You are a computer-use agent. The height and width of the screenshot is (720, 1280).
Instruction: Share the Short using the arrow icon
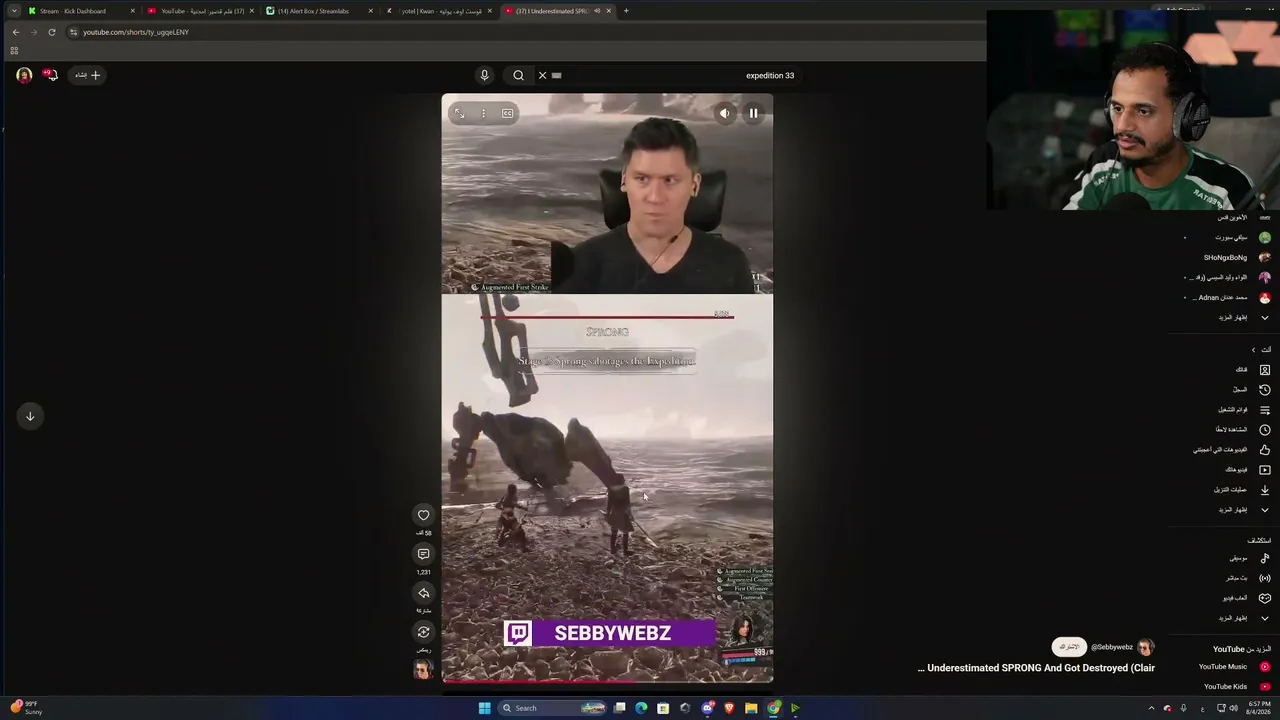tap(423, 593)
